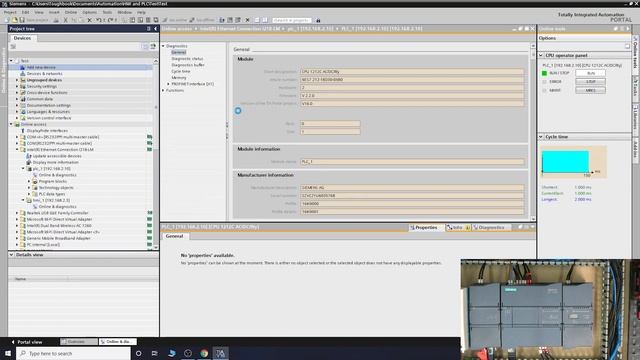Expand Security settings node
Image resolution: width=640 pixels, height=360 pixels.
click(17, 86)
